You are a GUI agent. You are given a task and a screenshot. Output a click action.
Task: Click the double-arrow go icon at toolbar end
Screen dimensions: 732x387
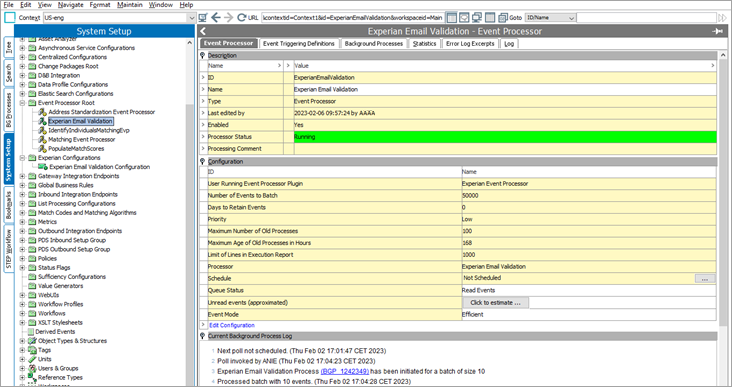722,18
